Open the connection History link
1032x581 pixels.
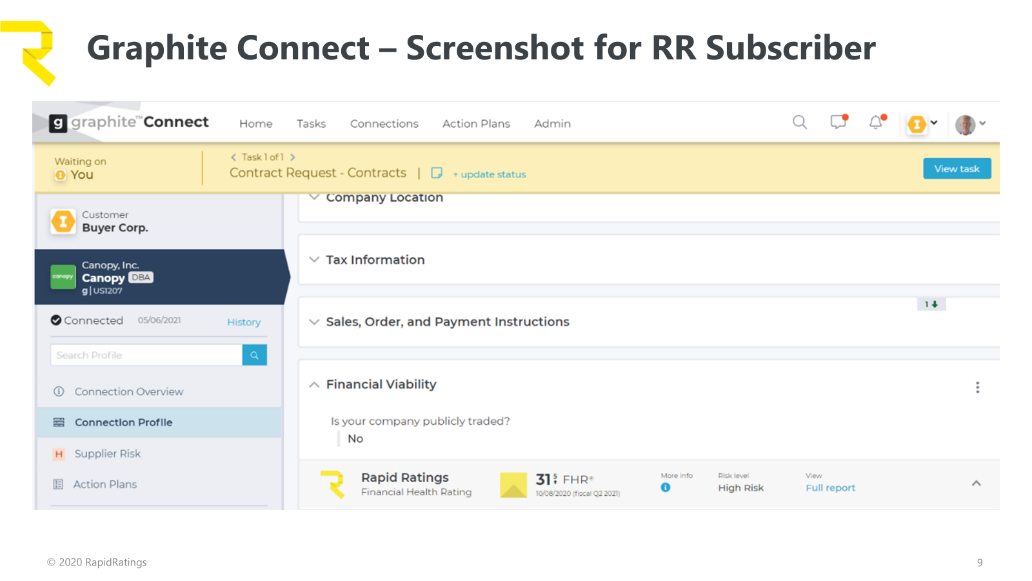tap(244, 322)
